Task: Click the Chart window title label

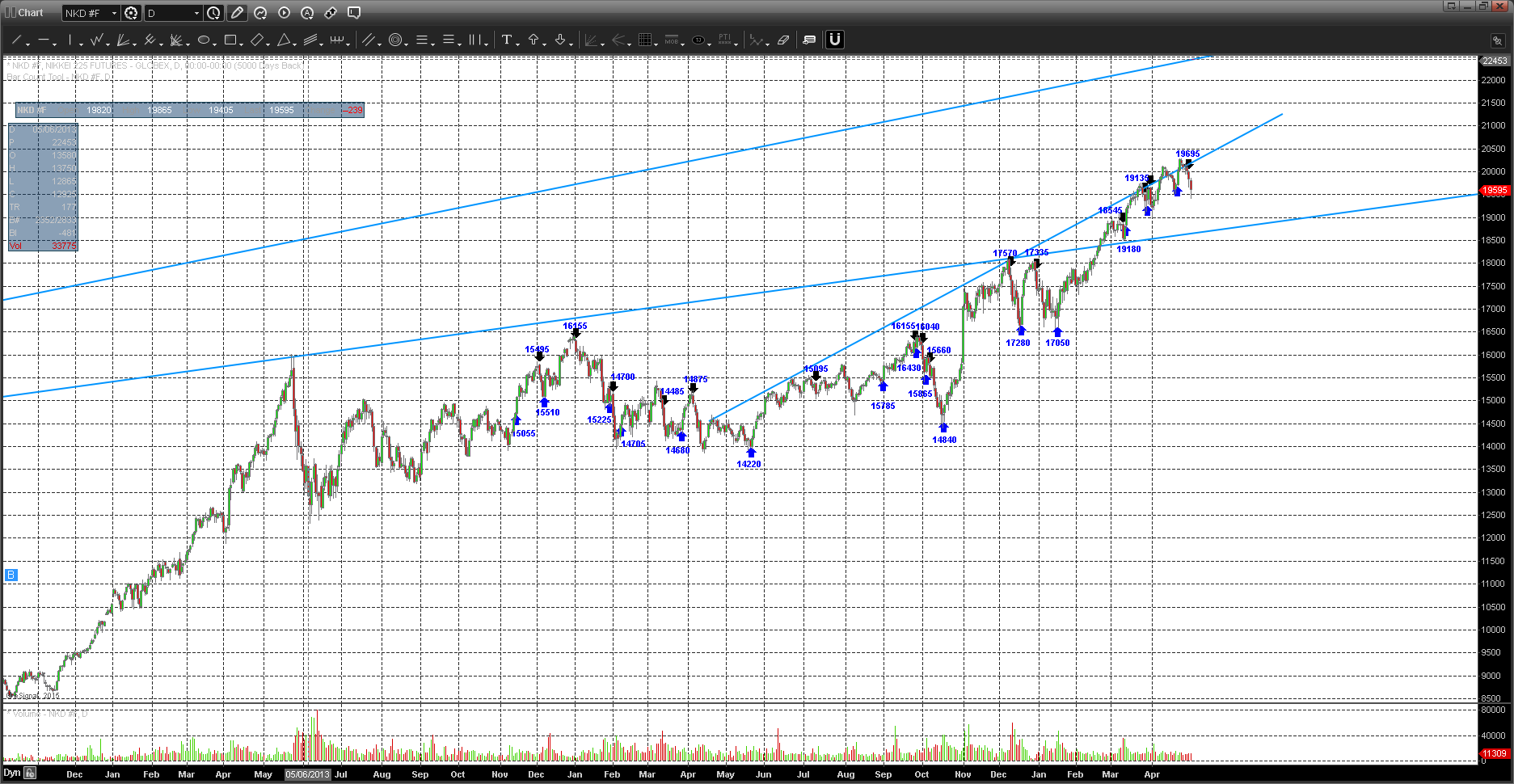Action: click(x=31, y=13)
